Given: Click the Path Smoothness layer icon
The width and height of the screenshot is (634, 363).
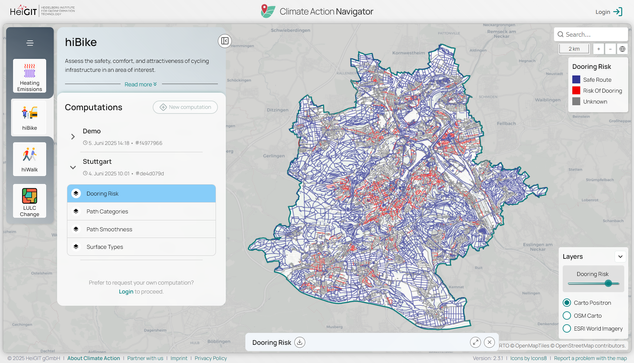Looking at the screenshot, I should [x=76, y=229].
